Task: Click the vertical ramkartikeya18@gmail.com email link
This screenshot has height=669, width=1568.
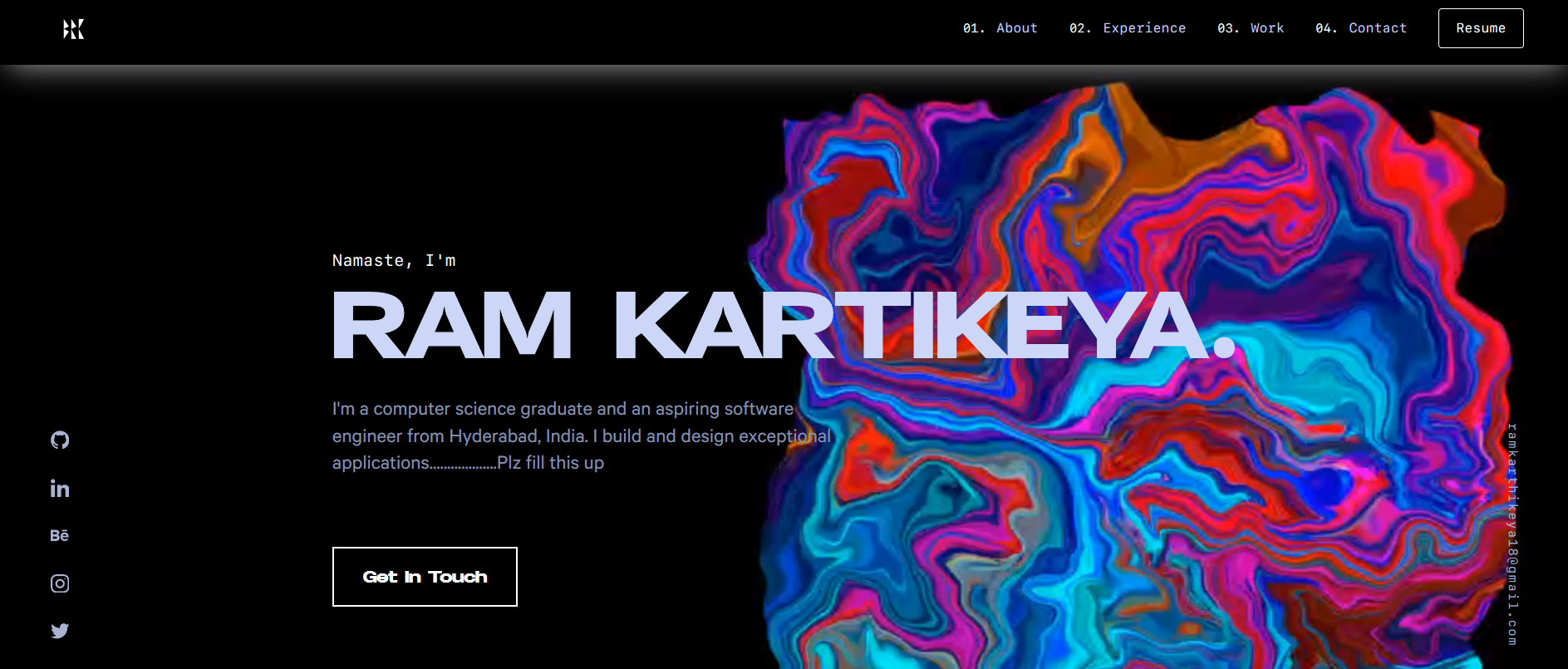Action: click(x=1512, y=534)
